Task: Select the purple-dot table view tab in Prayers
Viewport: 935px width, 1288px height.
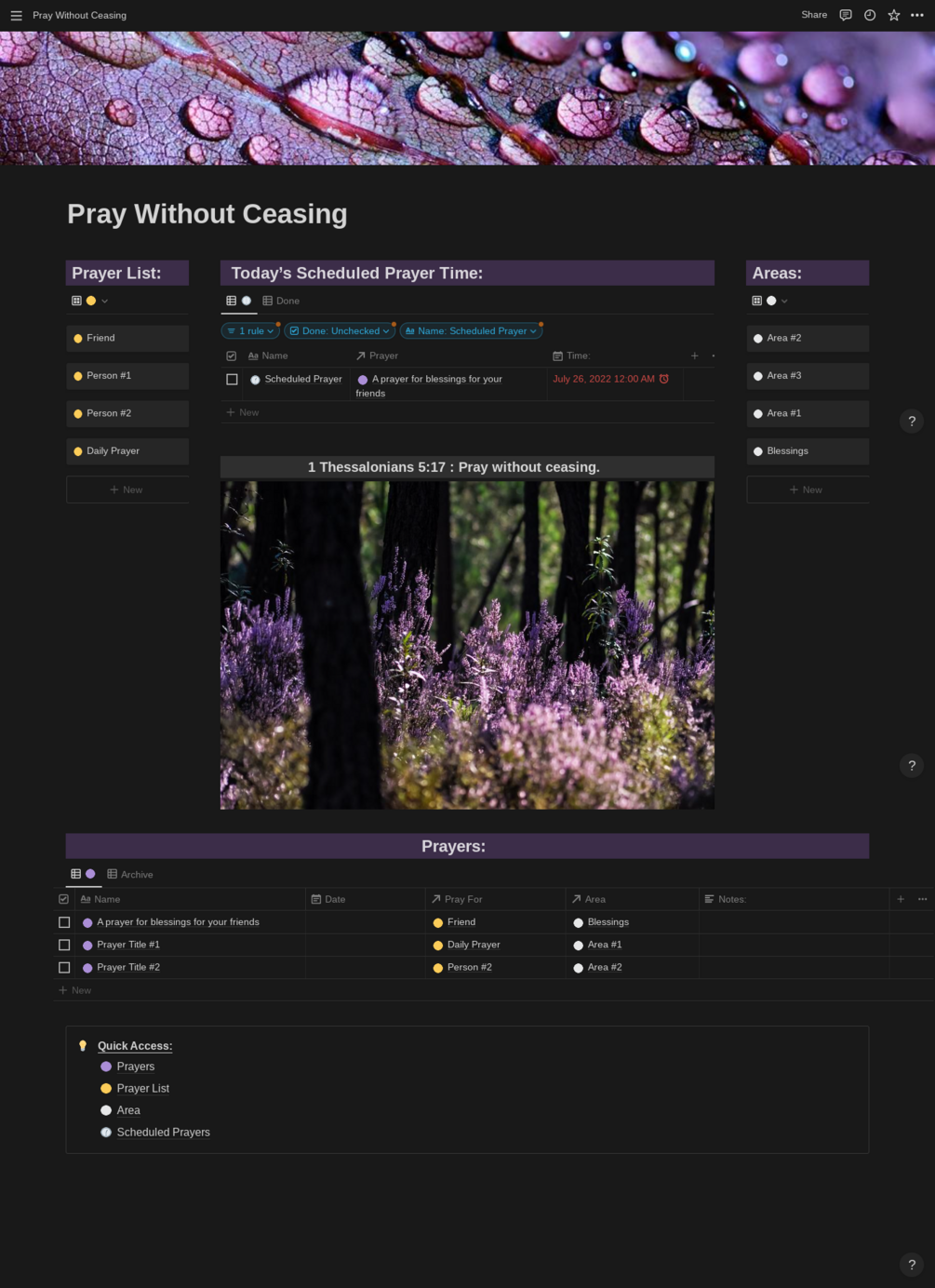Action: (83, 874)
